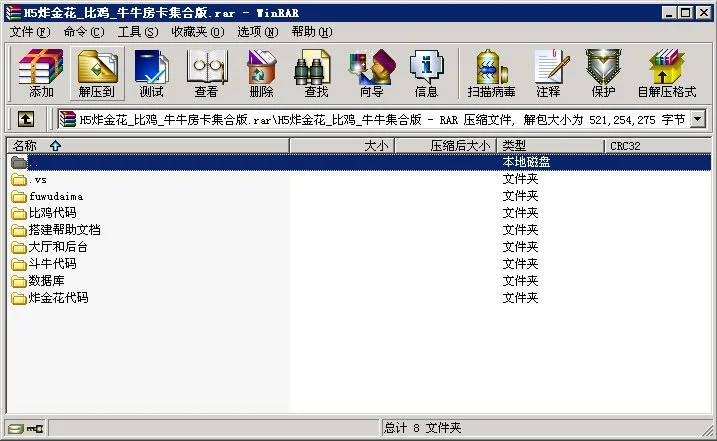Screen dimensions: 717x441
Task: Click the Scan Virus (扫描病毒) icon
Action: pos(492,74)
